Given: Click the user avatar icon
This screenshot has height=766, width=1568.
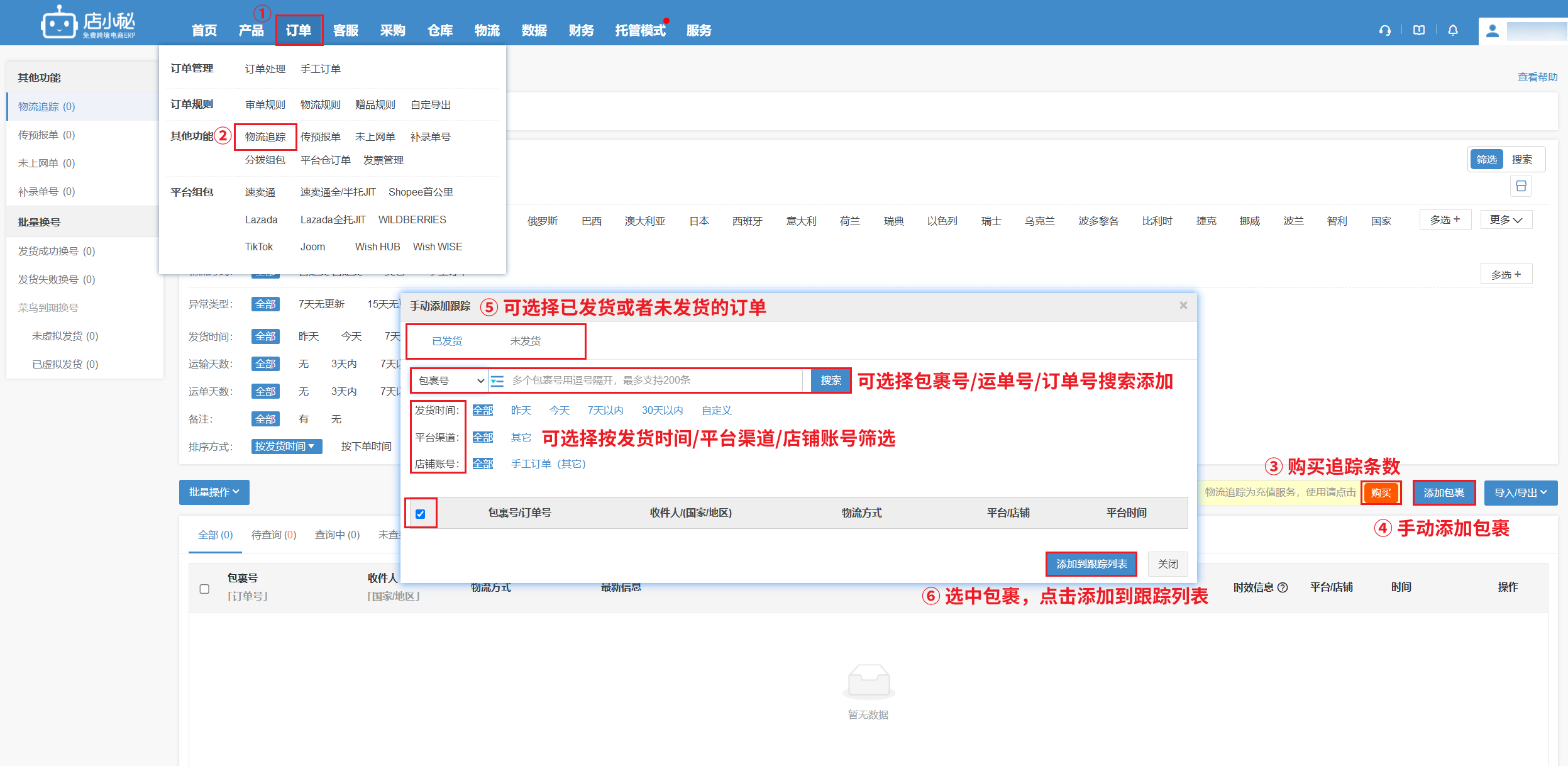Looking at the screenshot, I should pyautogui.click(x=1493, y=31).
